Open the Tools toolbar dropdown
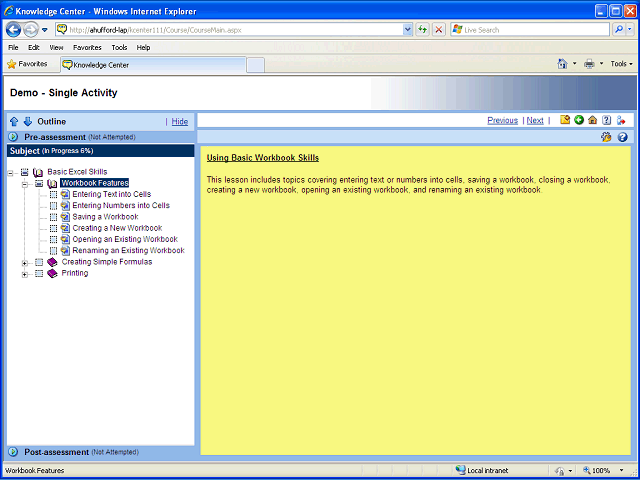 pos(622,64)
